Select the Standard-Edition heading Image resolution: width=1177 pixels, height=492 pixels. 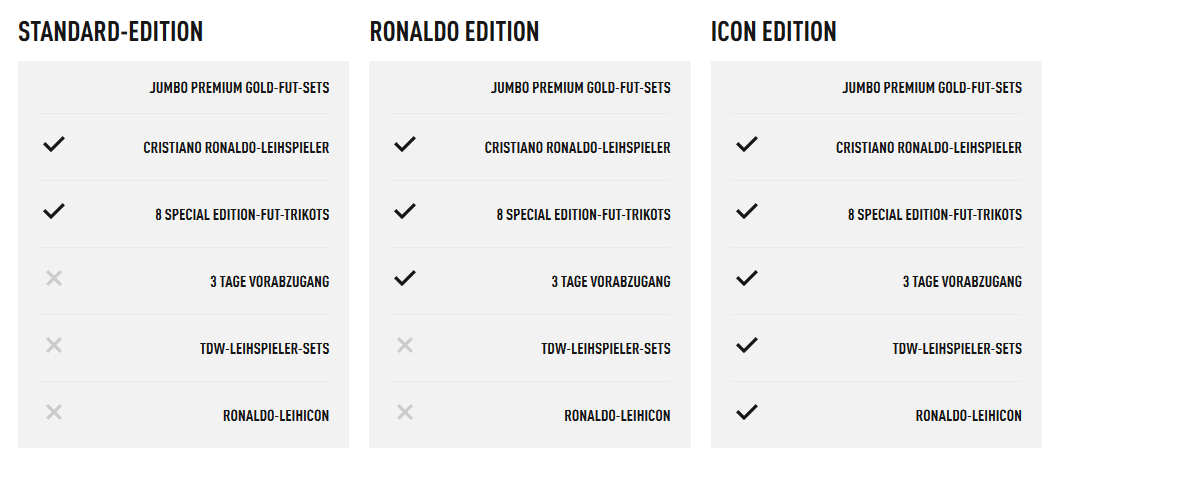click(x=111, y=32)
